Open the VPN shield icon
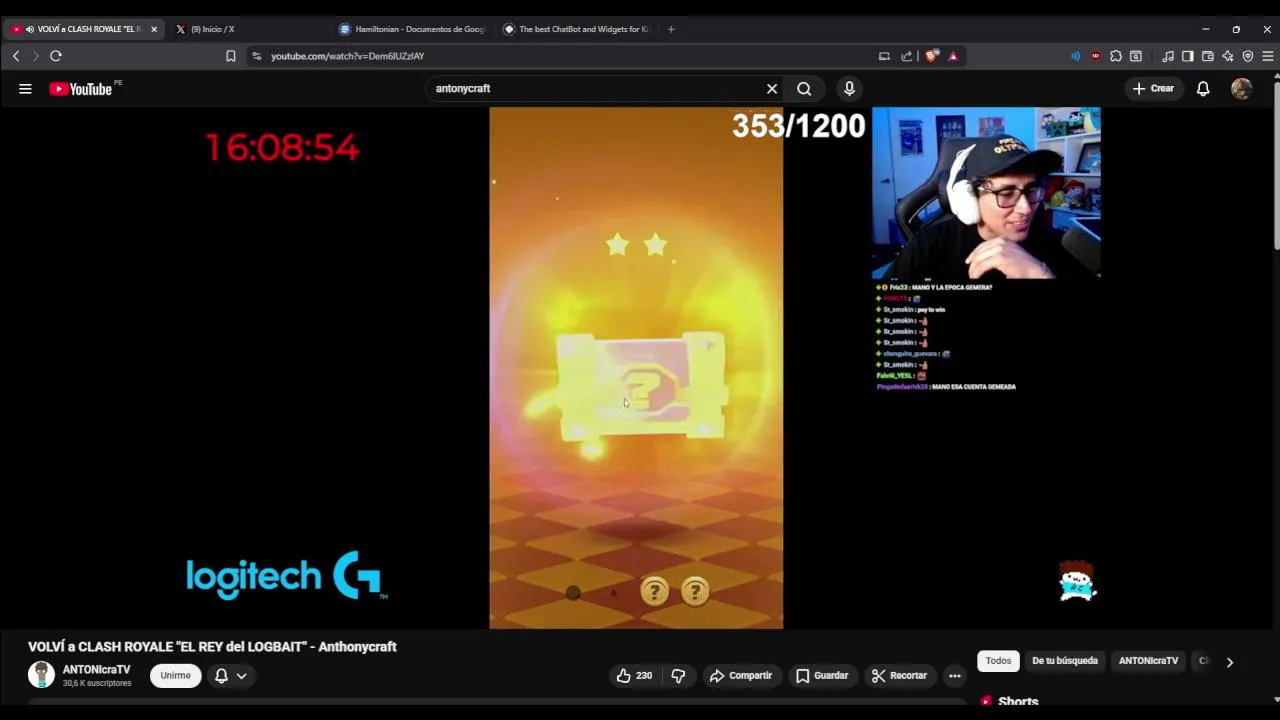 pyautogui.click(x=1248, y=56)
